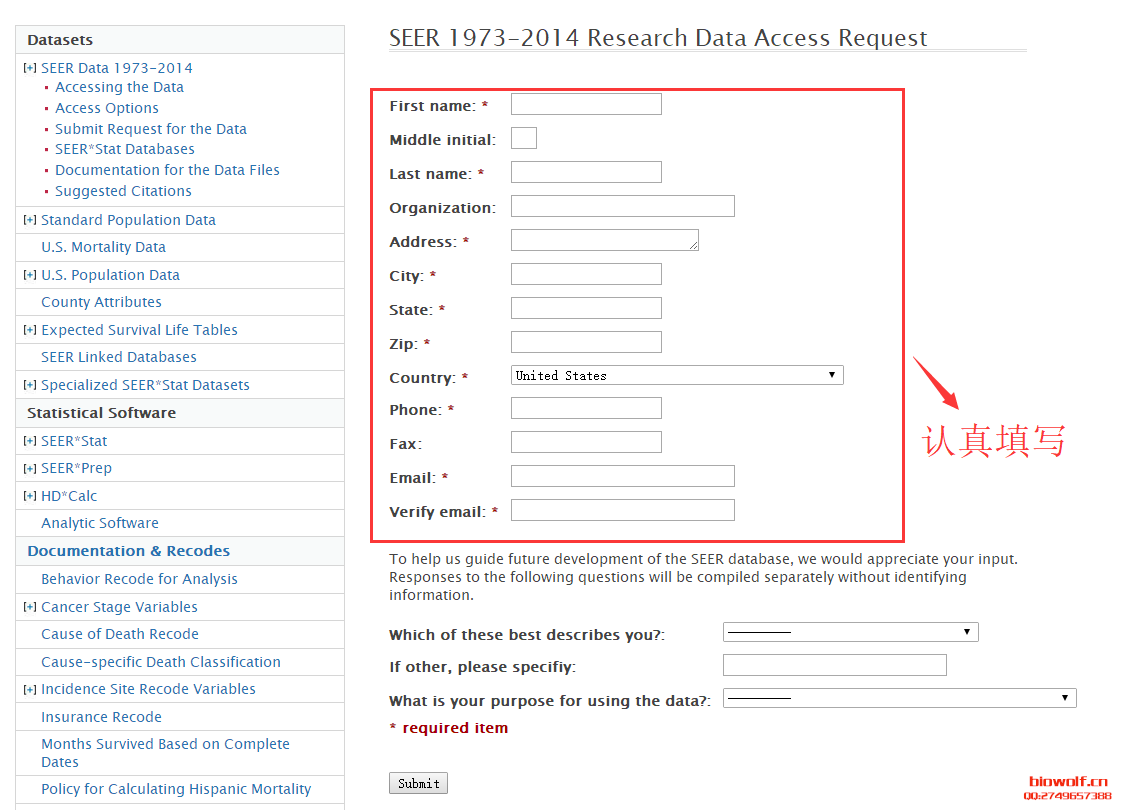Viewport: 1129px width, 810px height.
Task: Expand SEER Data 1973-2014 tree node
Action: pos(30,68)
